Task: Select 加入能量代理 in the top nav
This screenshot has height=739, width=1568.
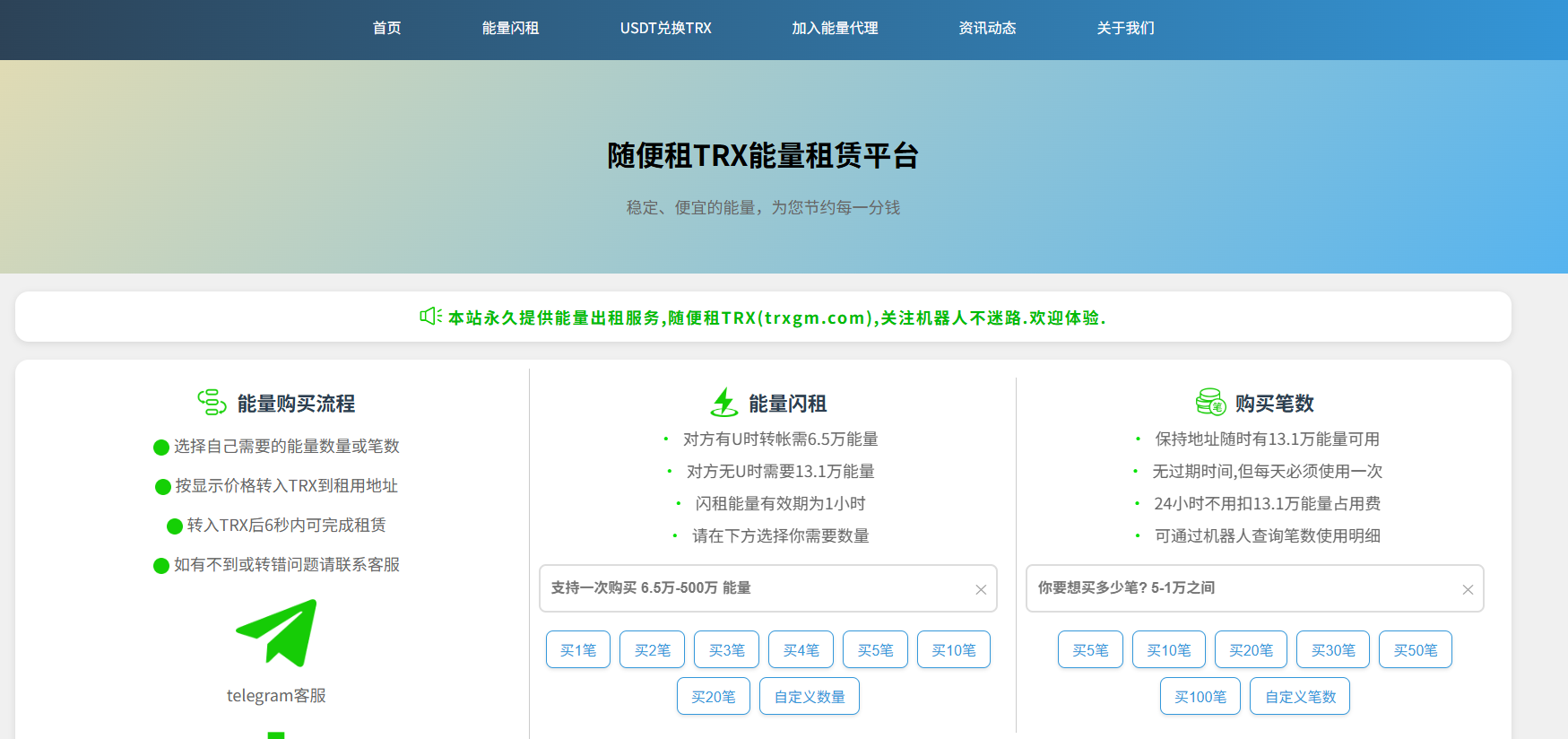Action: [x=835, y=28]
